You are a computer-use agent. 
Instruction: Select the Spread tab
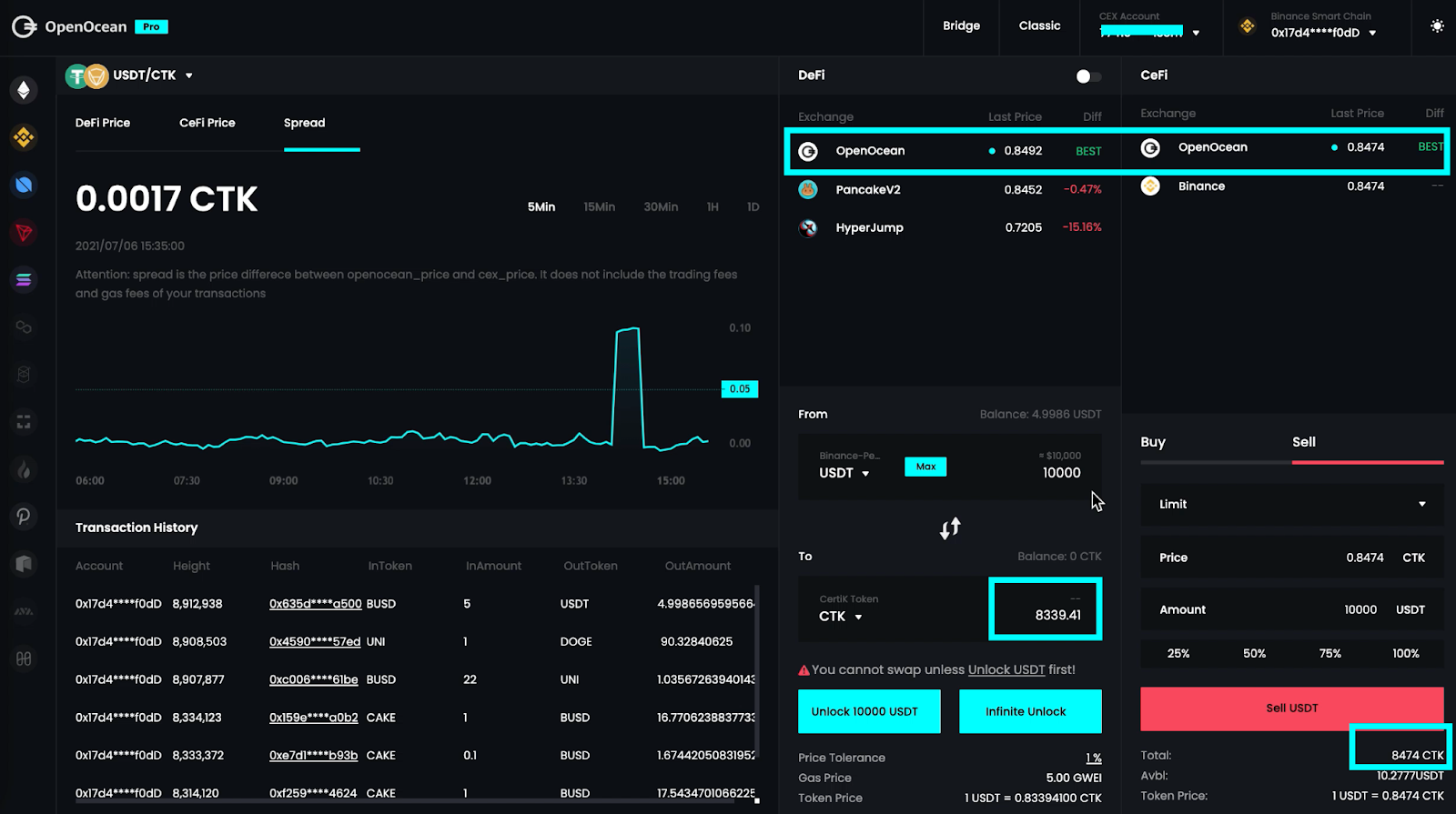tap(305, 123)
